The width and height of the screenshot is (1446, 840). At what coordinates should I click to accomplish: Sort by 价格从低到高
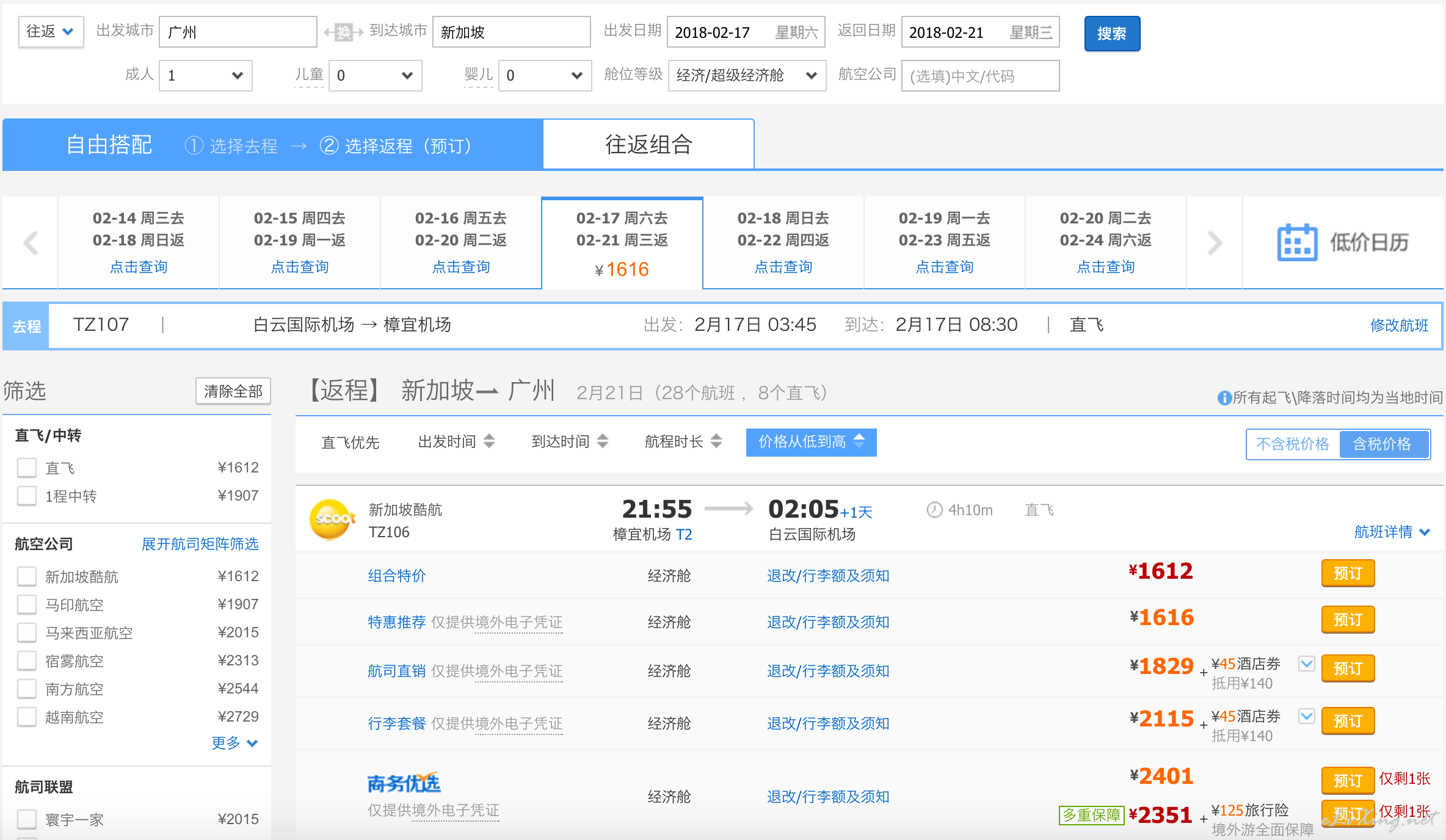pyautogui.click(x=812, y=442)
